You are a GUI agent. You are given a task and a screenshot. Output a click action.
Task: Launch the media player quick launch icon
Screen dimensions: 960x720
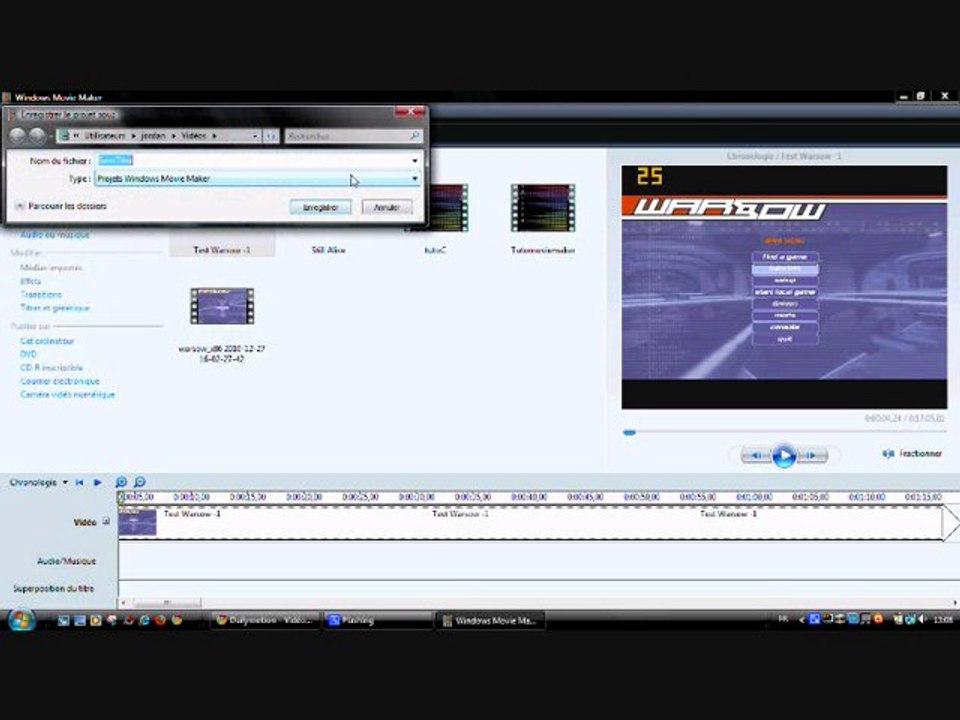[x=96, y=620]
